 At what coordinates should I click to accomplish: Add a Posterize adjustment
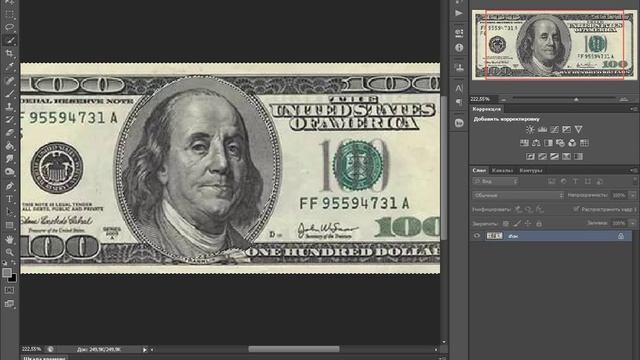[x=542, y=156]
